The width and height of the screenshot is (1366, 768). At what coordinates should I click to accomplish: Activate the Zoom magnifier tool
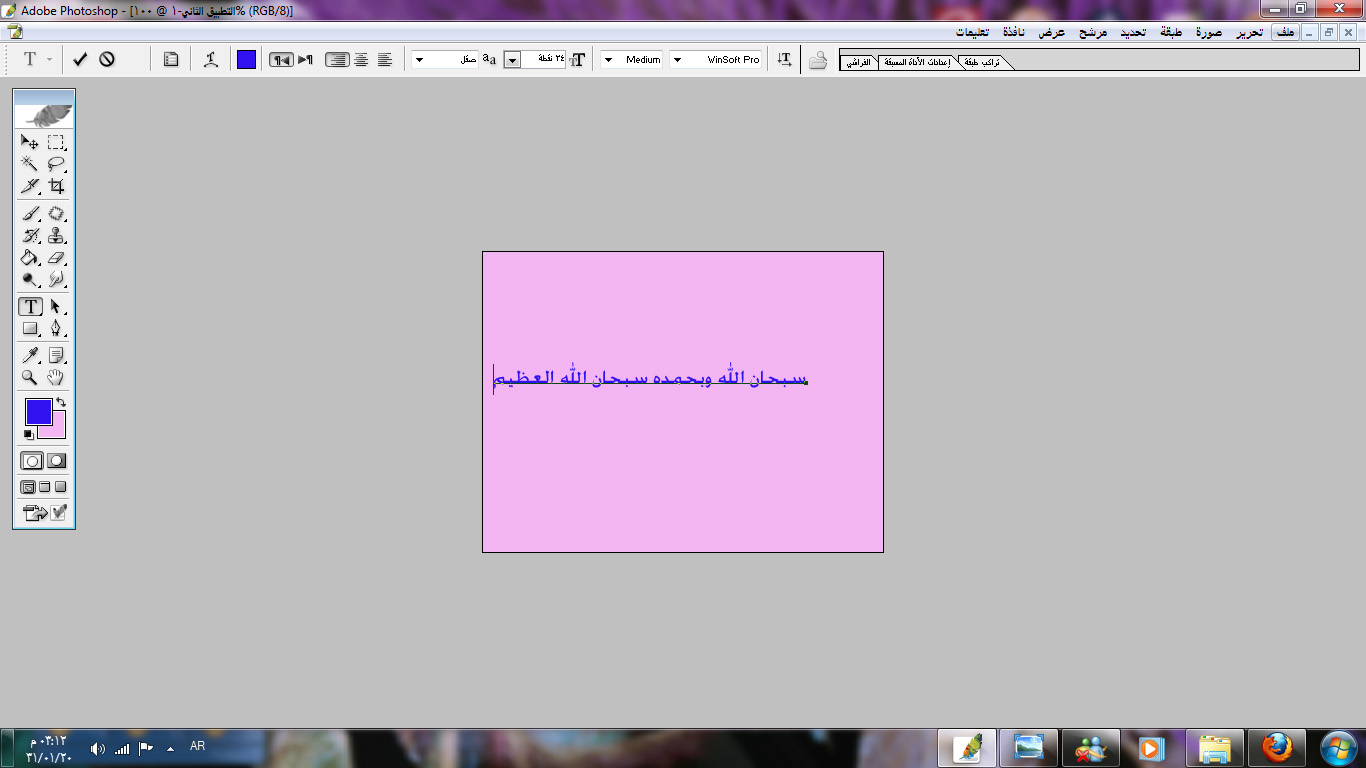pos(30,377)
